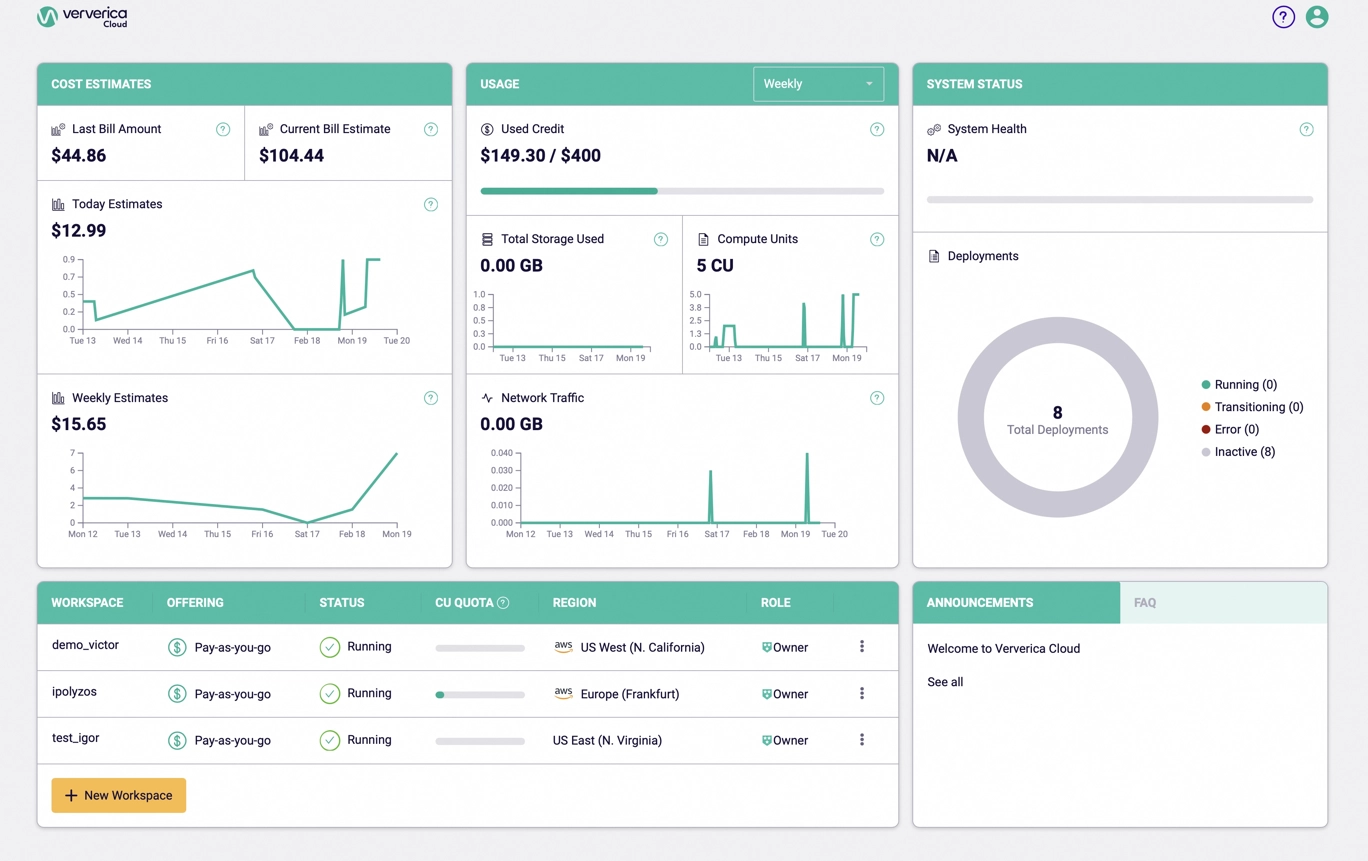The width and height of the screenshot is (1368, 861).
Task: Click Pay-as-you-go dollar icon for demo_victor
Action: [177, 647]
